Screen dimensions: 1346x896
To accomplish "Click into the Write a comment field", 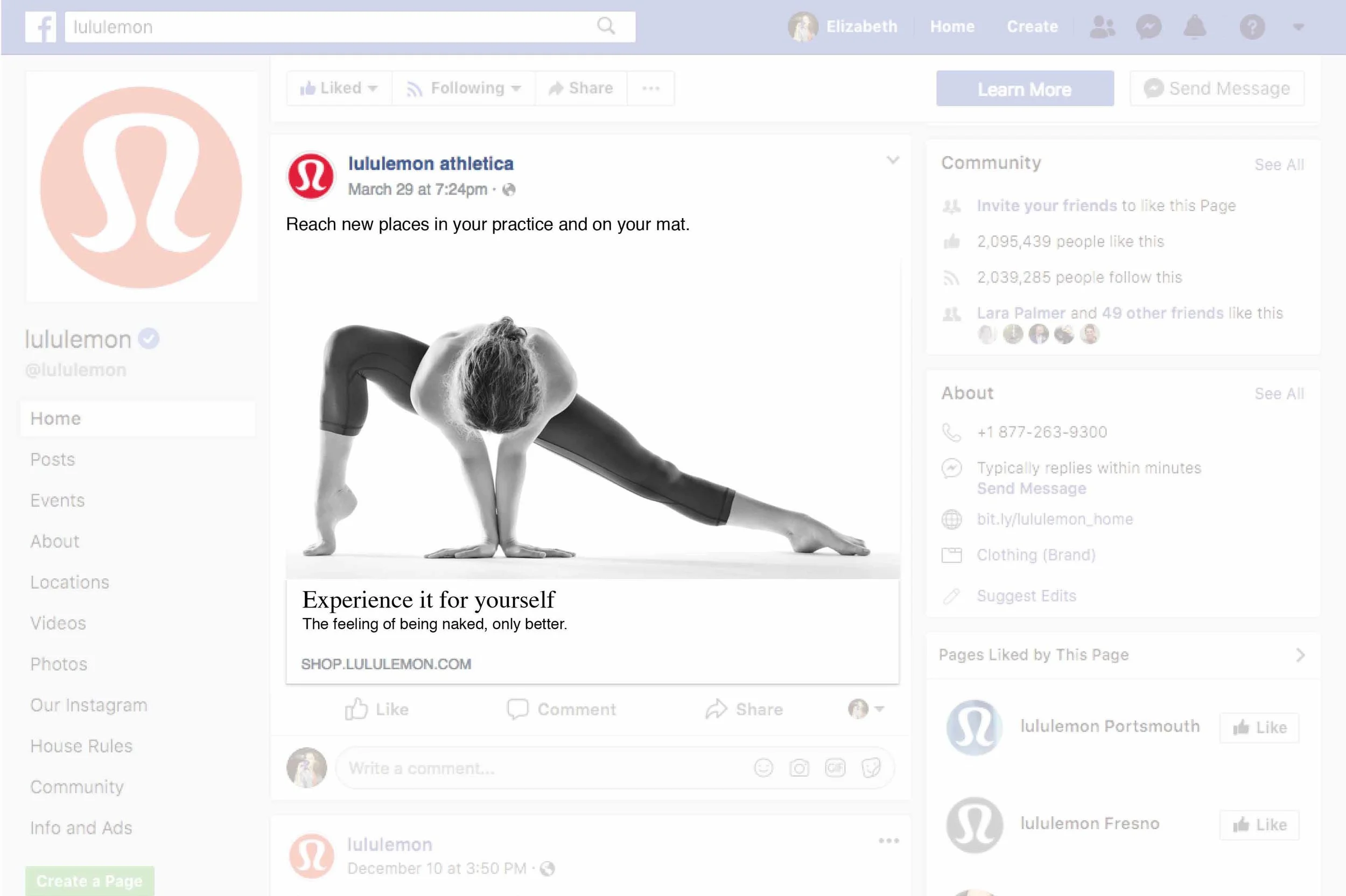I will coord(543,768).
